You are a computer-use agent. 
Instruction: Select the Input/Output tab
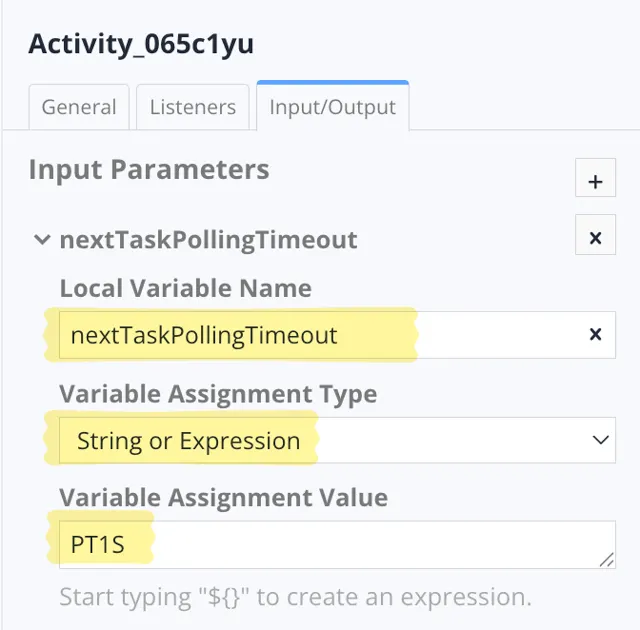tap(332, 107)
